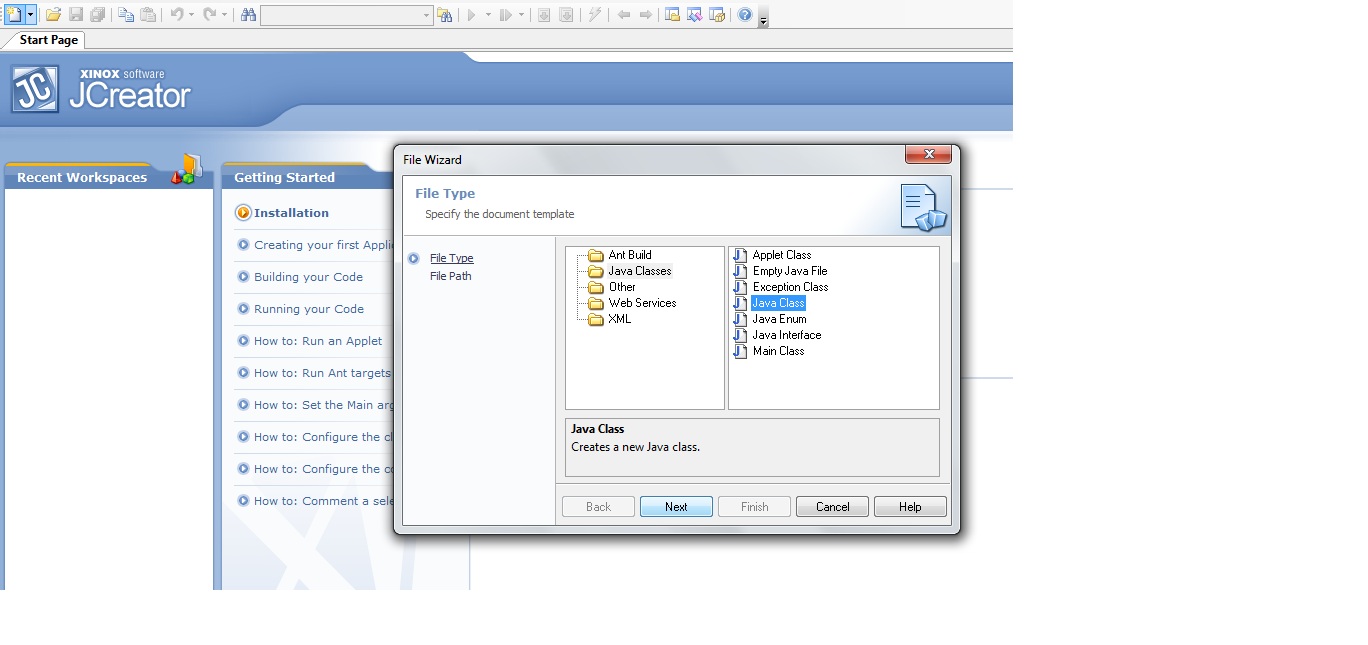Cancel the File Wizard dialog

[832, 506]
